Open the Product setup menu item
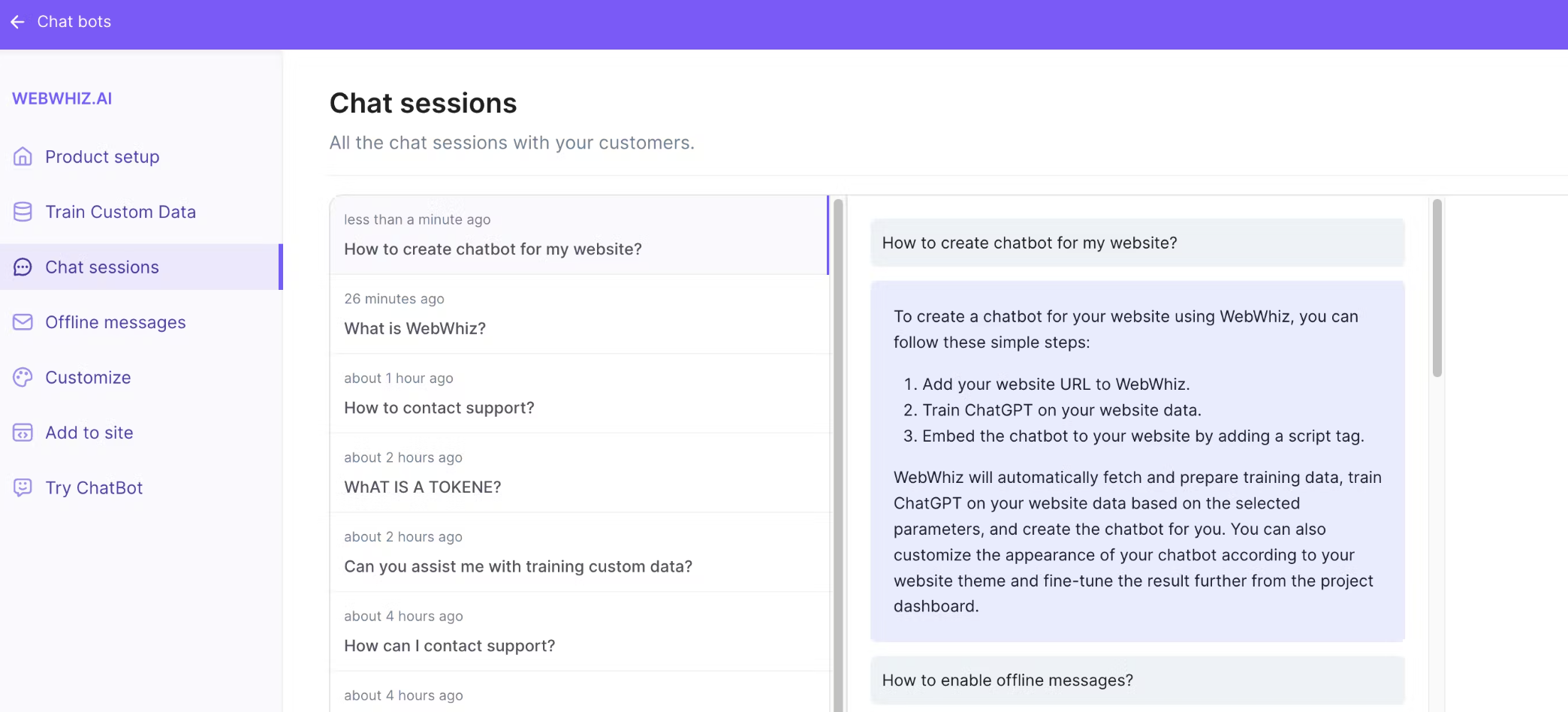 pos(102,157)
